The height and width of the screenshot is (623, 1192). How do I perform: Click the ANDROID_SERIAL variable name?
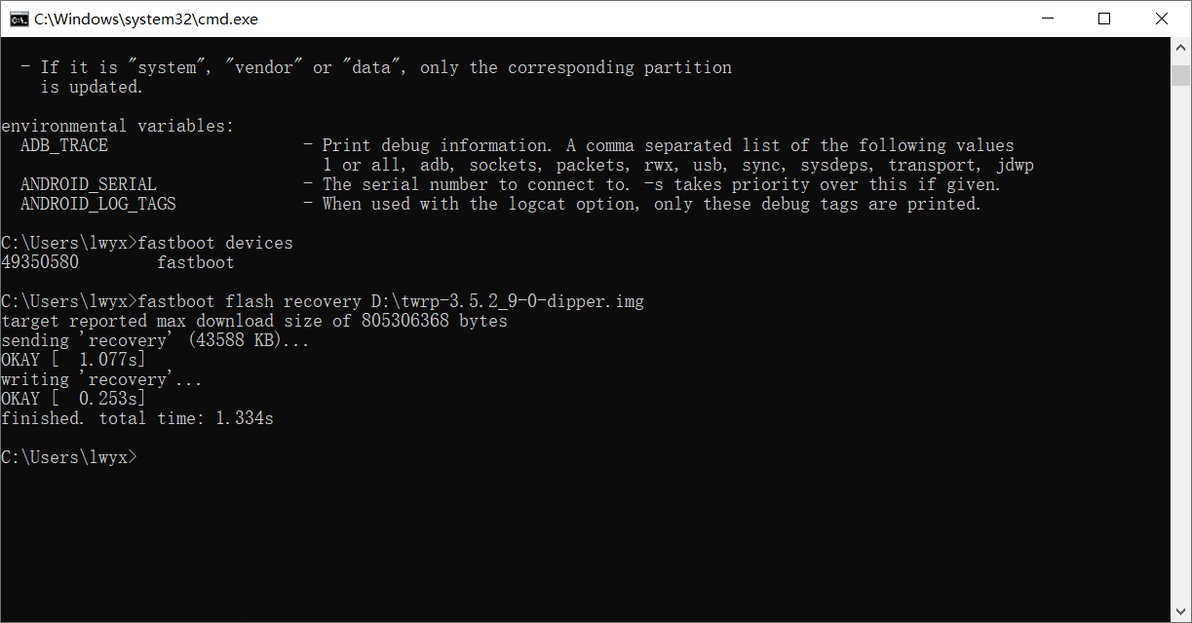point(88,185)
